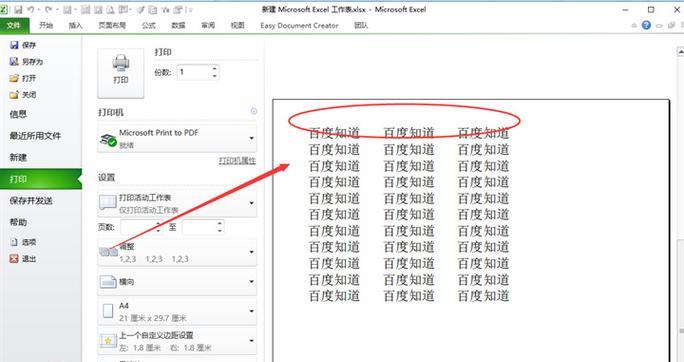The image size is (684, 362).
Task: Open the 团队 team tab
Action: tap(361, 25)
